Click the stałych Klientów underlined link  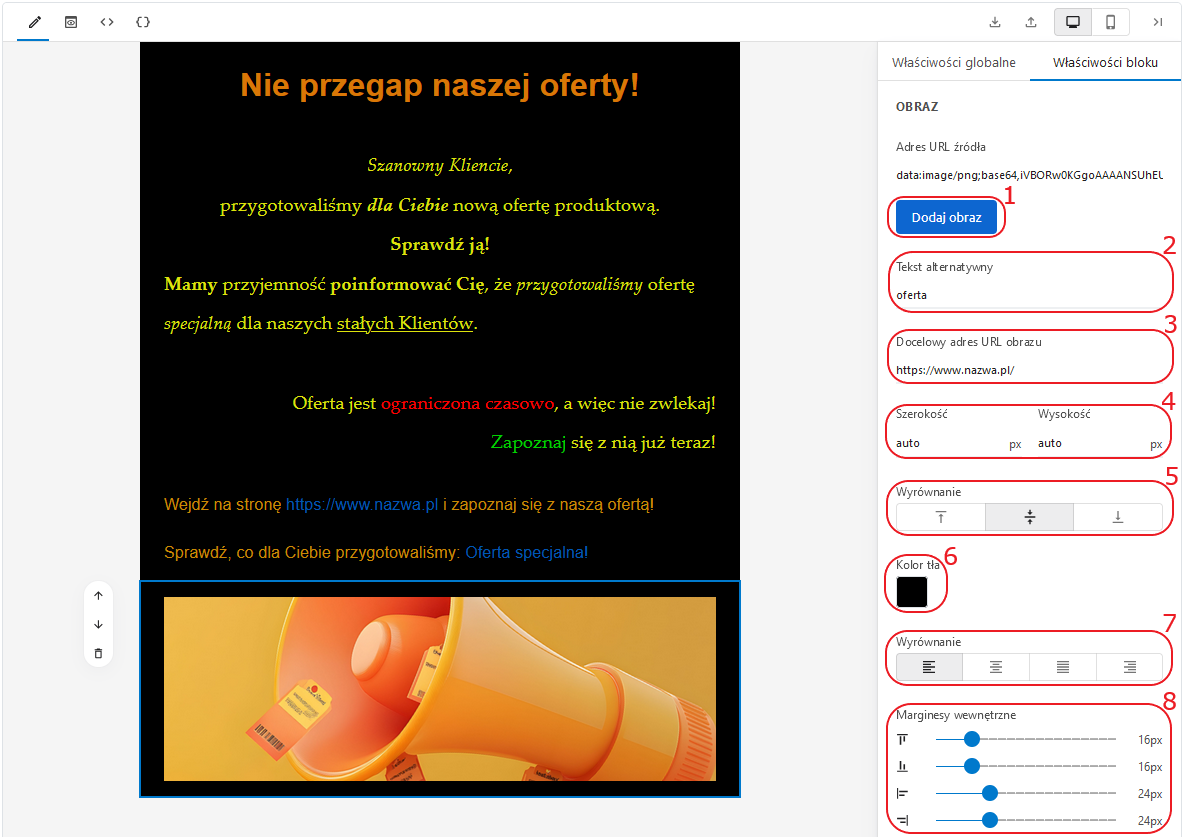point(405,323)
